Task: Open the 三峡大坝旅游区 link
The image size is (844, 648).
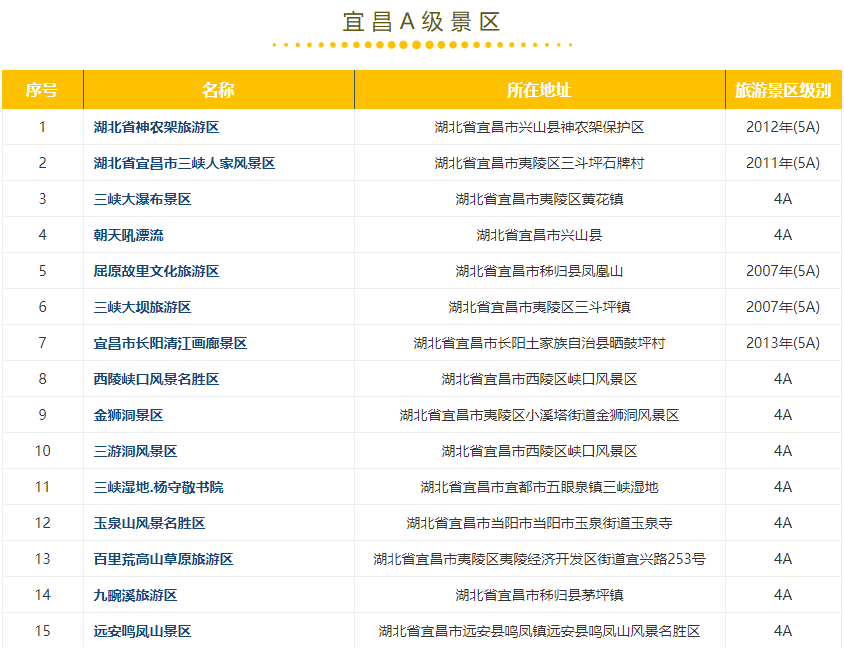Action: tap(142, 307)
